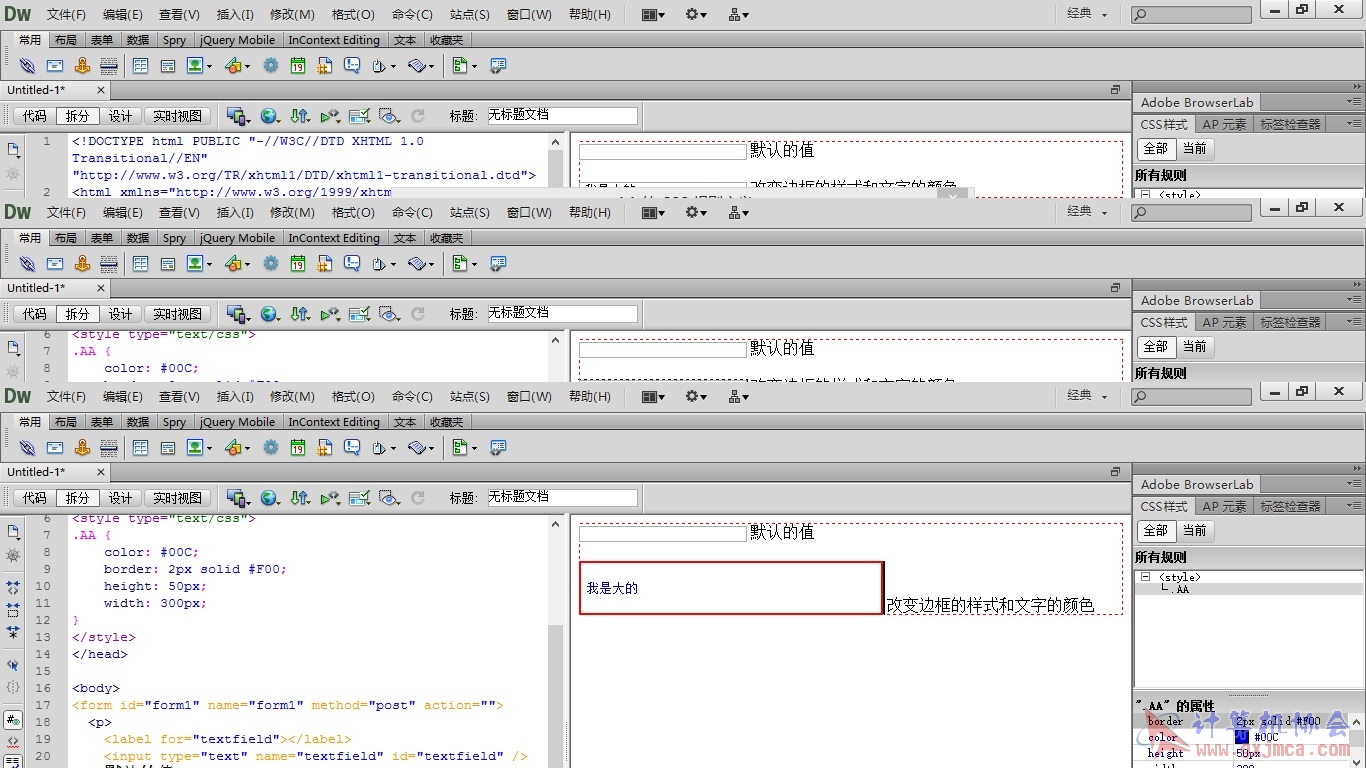Open Images dropdown in bottom window's insert bar
Screen dimensions: 1366x768
198,448
